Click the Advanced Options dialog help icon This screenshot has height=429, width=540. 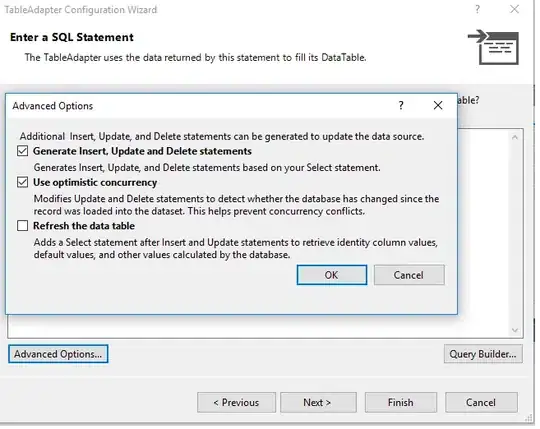pyautogui.click(x=401, y=105)
